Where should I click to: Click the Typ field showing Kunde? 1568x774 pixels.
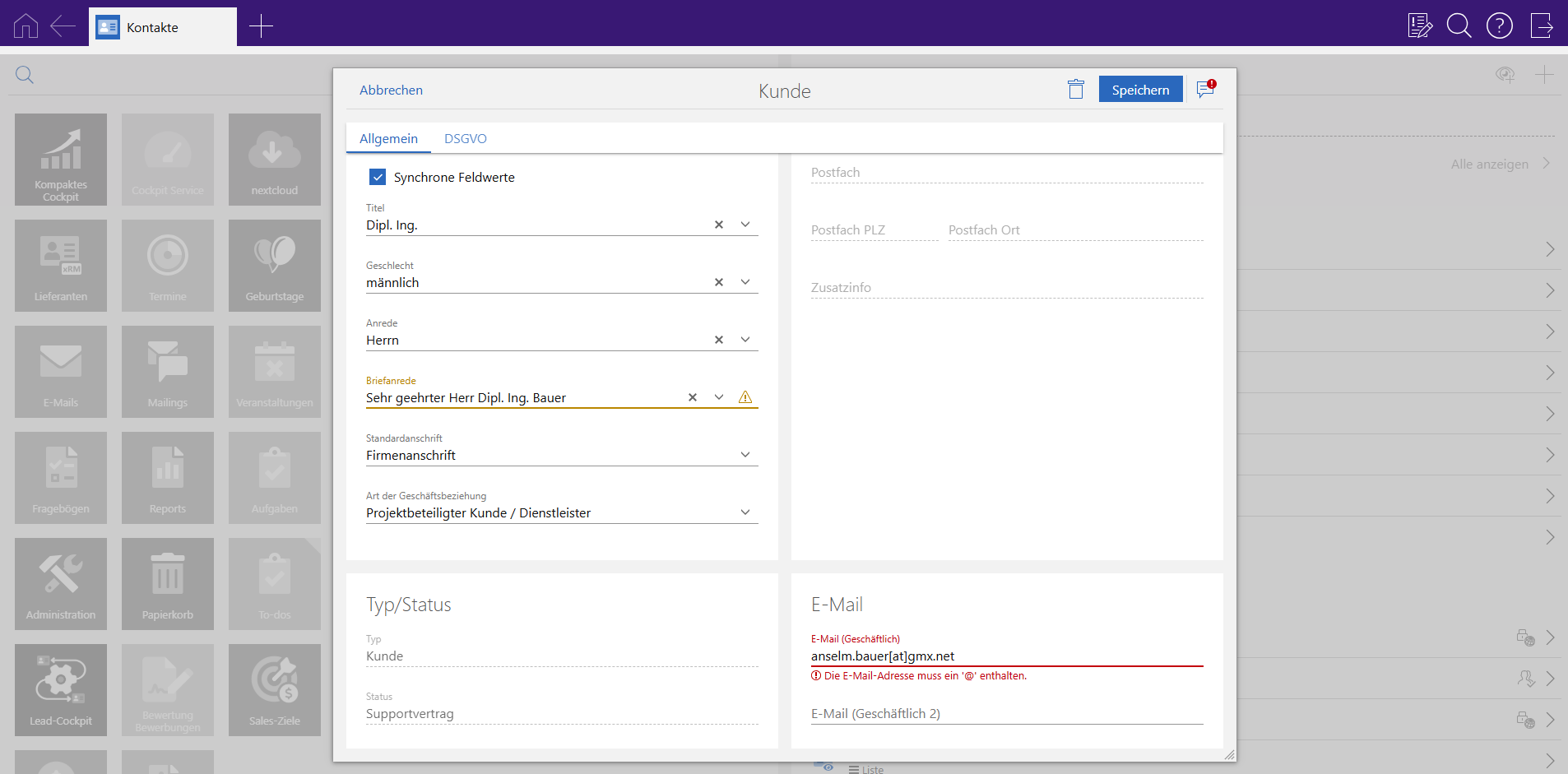click(x=562, y=656)
